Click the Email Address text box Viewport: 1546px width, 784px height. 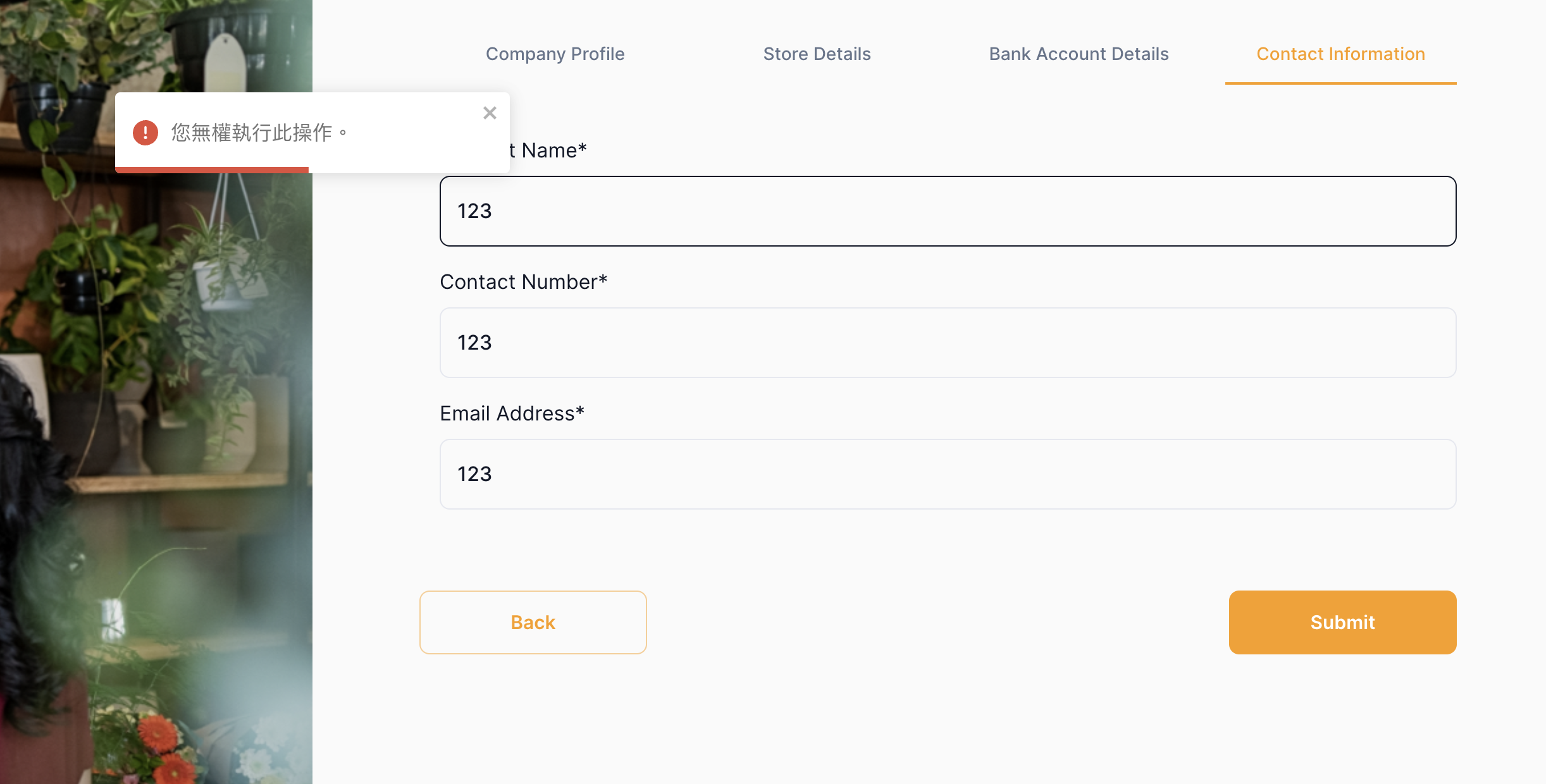click(948, 474)
